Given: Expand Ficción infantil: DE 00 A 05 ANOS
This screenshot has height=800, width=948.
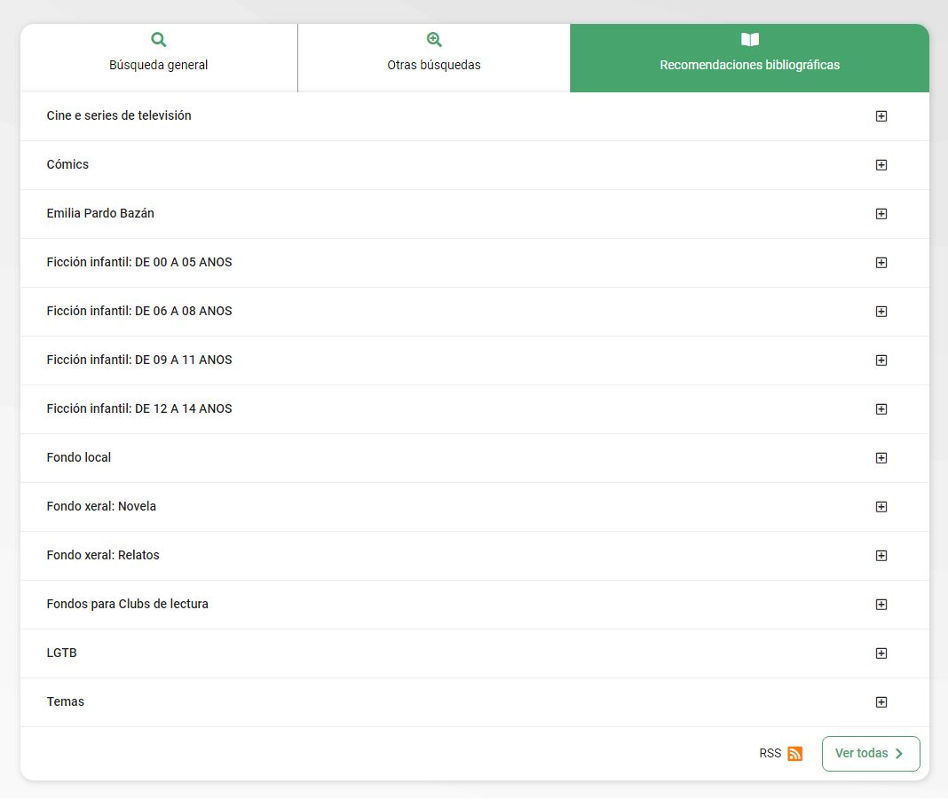Looking at the screenshot, I should click(881, 263).
